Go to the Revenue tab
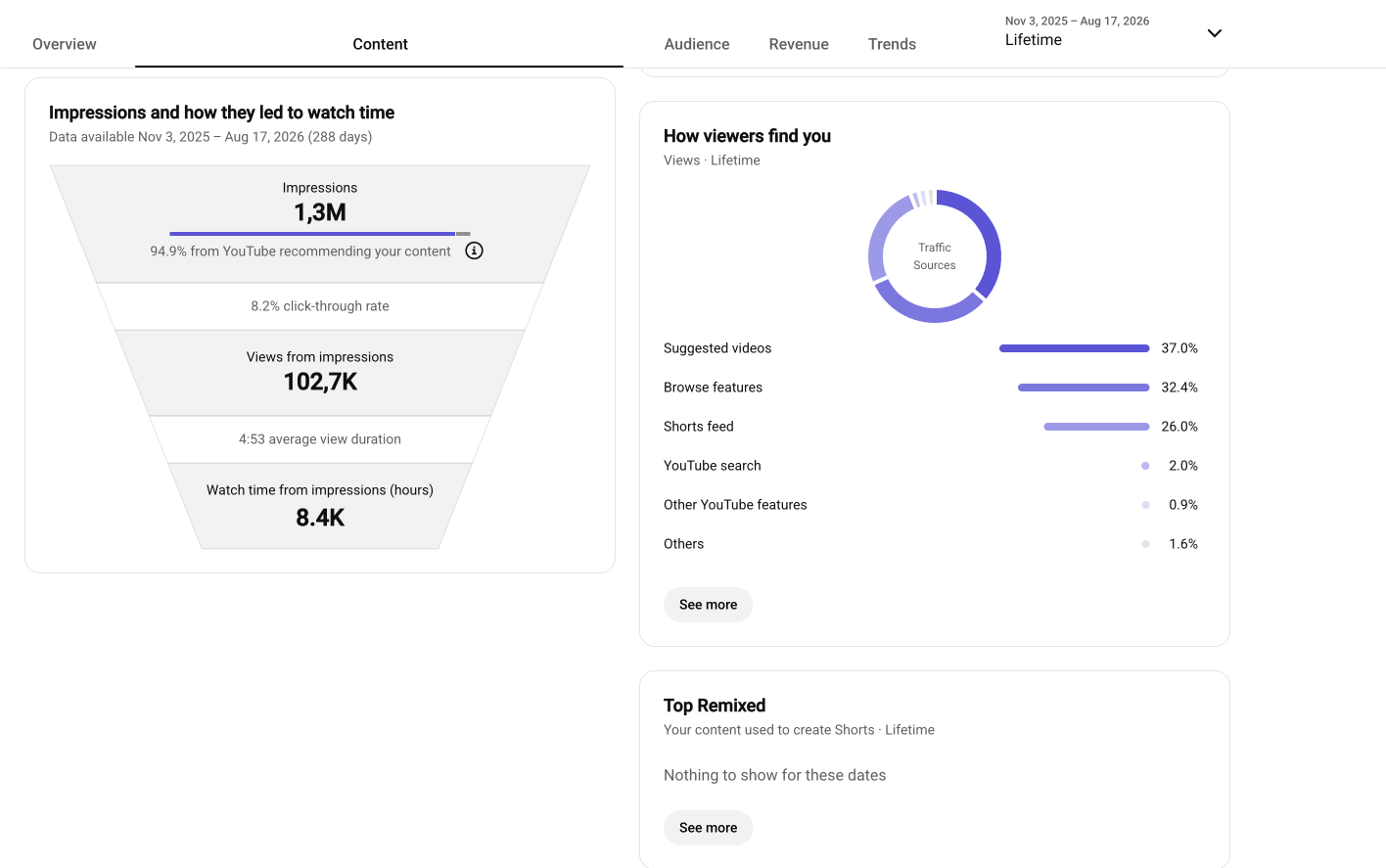 (x=799, y=44)
